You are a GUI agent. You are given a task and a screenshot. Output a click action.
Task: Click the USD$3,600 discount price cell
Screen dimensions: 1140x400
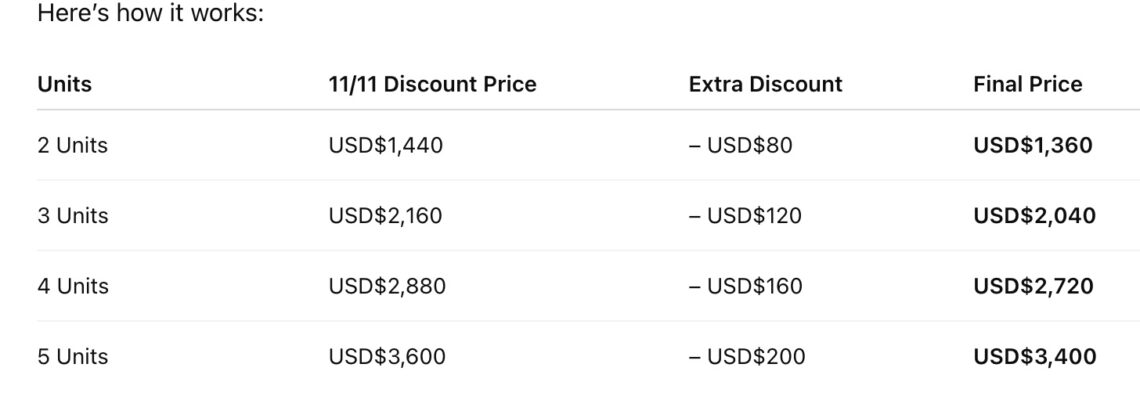pyautogui.click(x=387, y=357)
